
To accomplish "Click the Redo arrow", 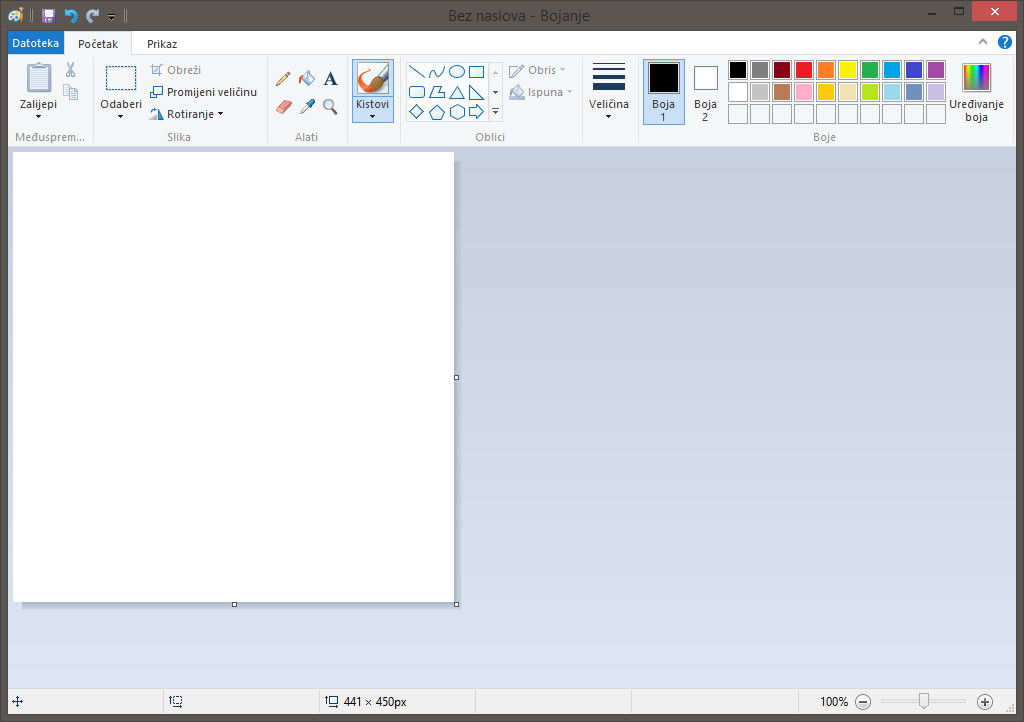I will [x=92, y=15].
